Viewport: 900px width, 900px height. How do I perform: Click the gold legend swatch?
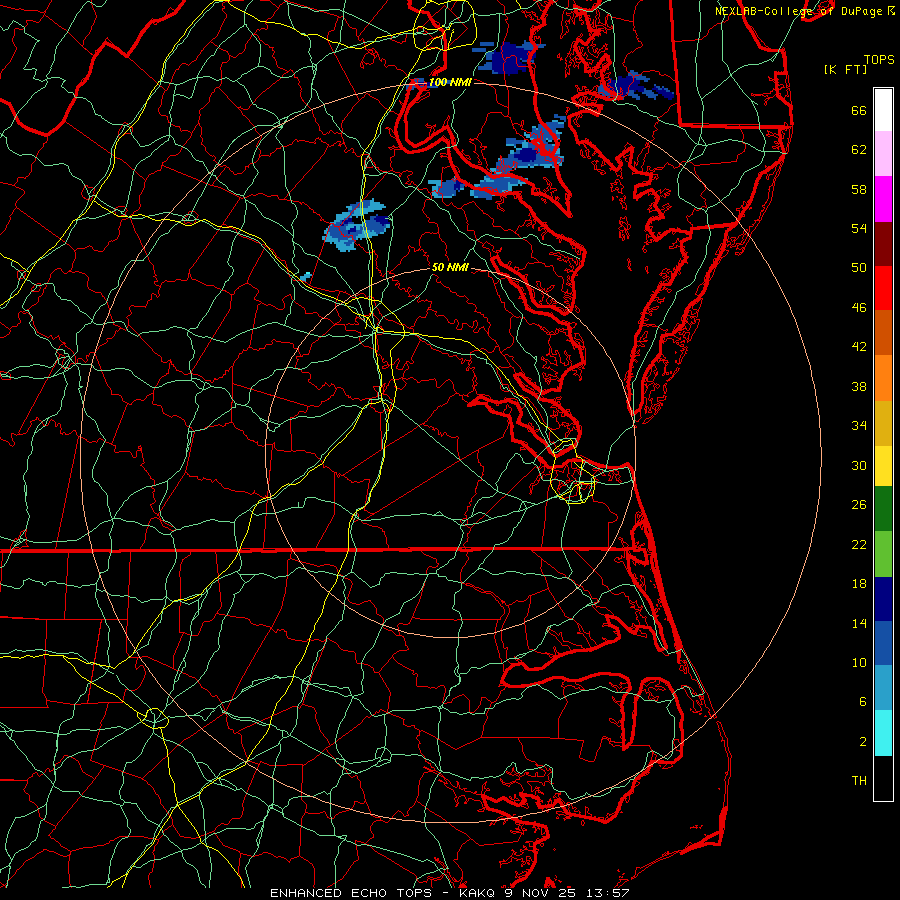[x=883, y=424]
